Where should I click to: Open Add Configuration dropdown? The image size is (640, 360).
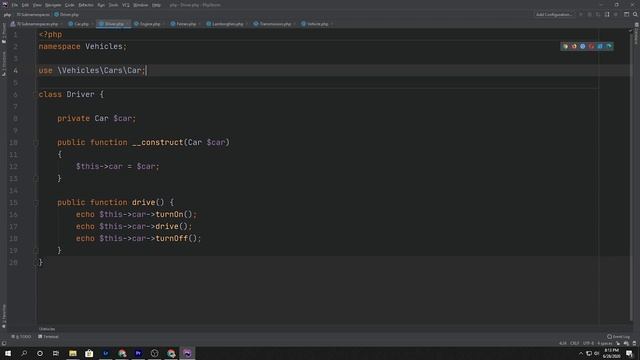coord(553,14)
